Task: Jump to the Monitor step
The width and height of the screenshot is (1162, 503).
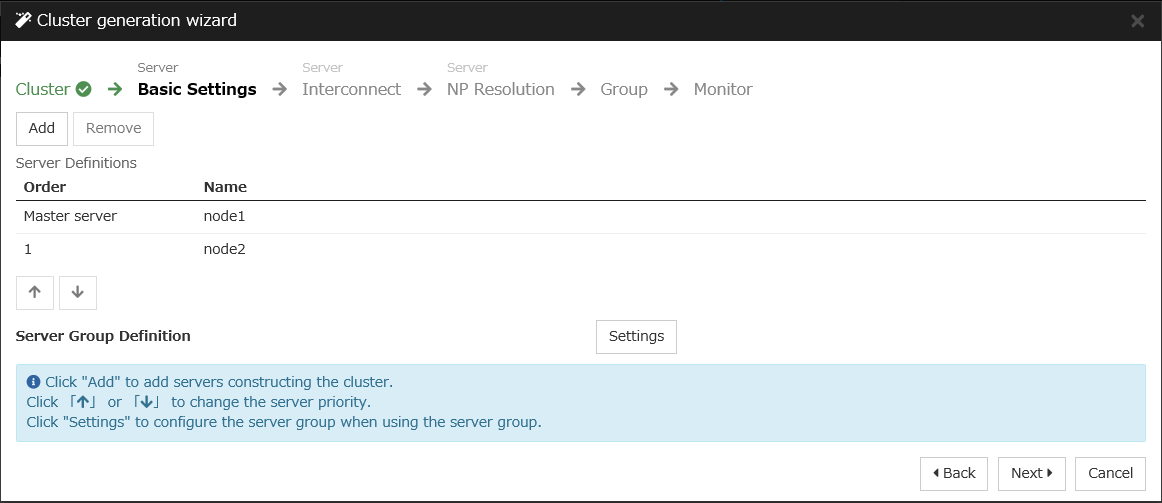Action: 723,89
